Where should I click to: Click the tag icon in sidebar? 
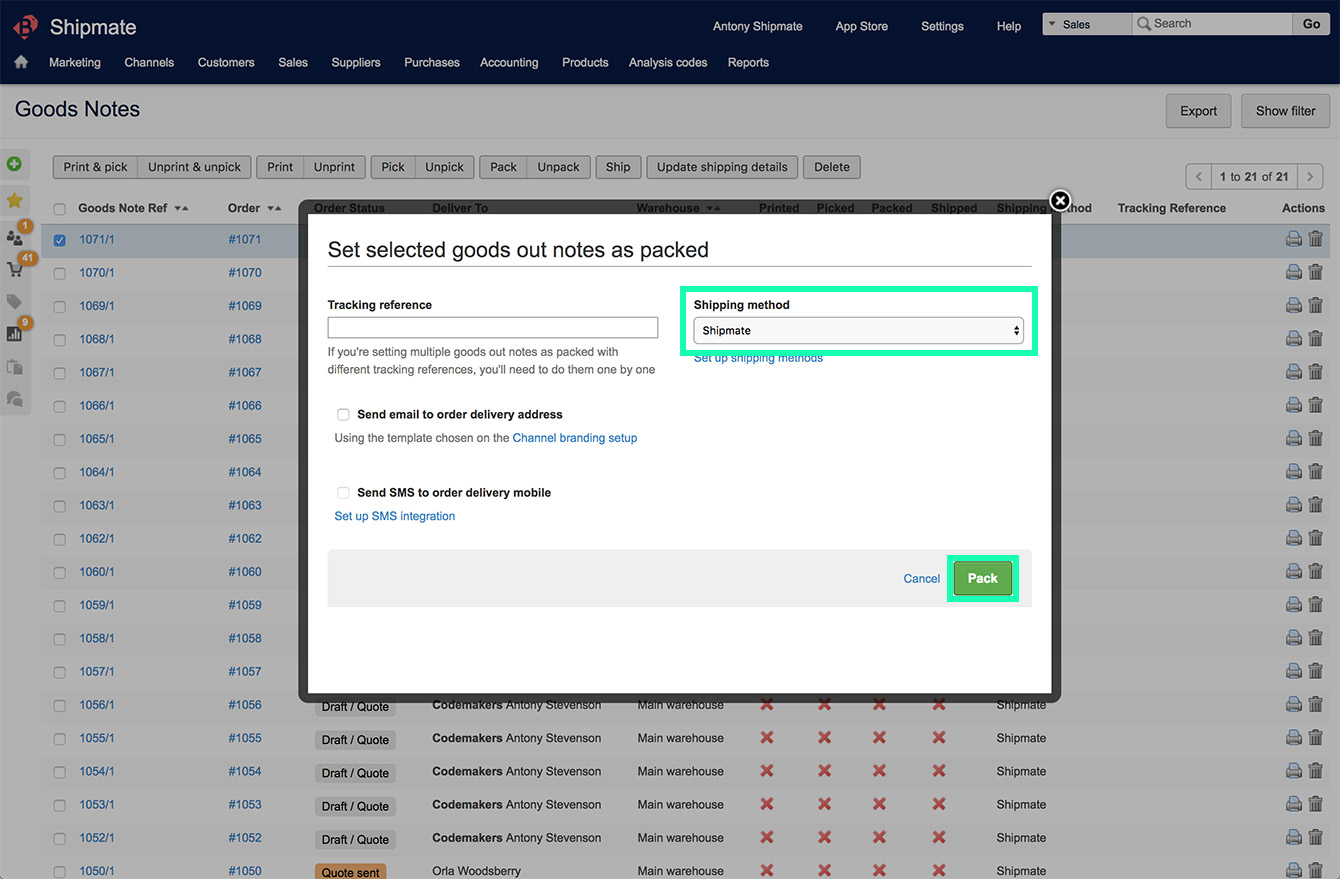click(x=14, y=301)
